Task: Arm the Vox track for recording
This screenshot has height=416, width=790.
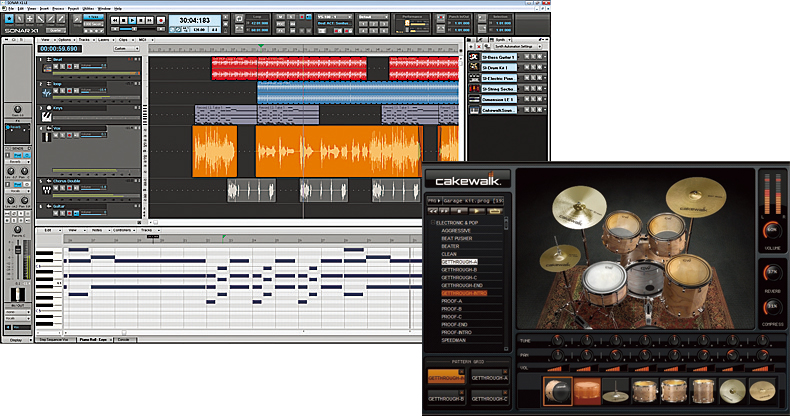Action: click(x=70, y=135)
